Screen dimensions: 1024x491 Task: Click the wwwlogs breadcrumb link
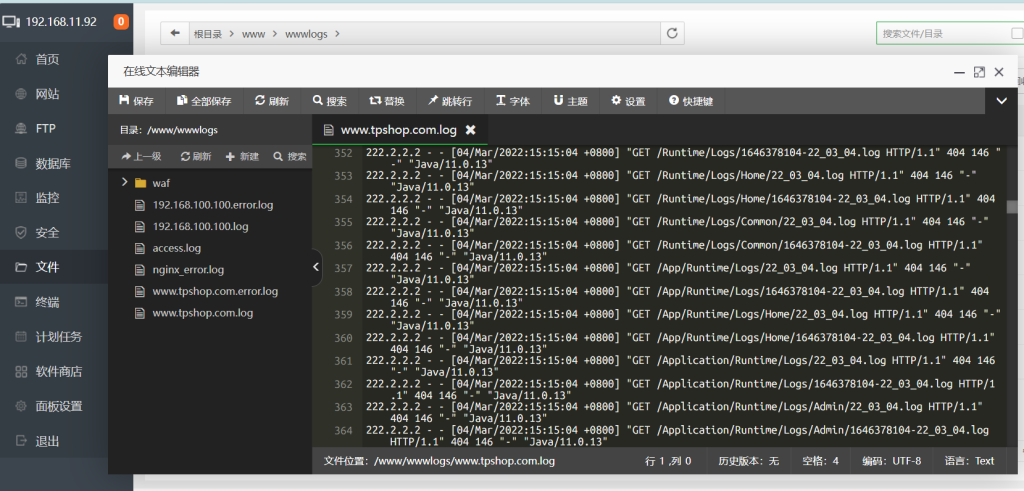[306, 34]
